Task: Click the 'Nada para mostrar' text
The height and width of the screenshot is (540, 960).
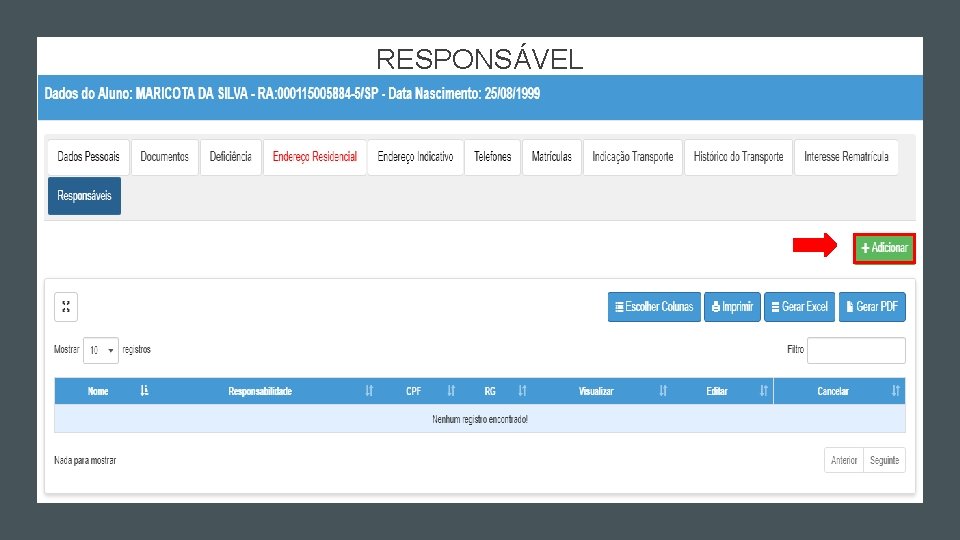Action: (x=85, y=460)
